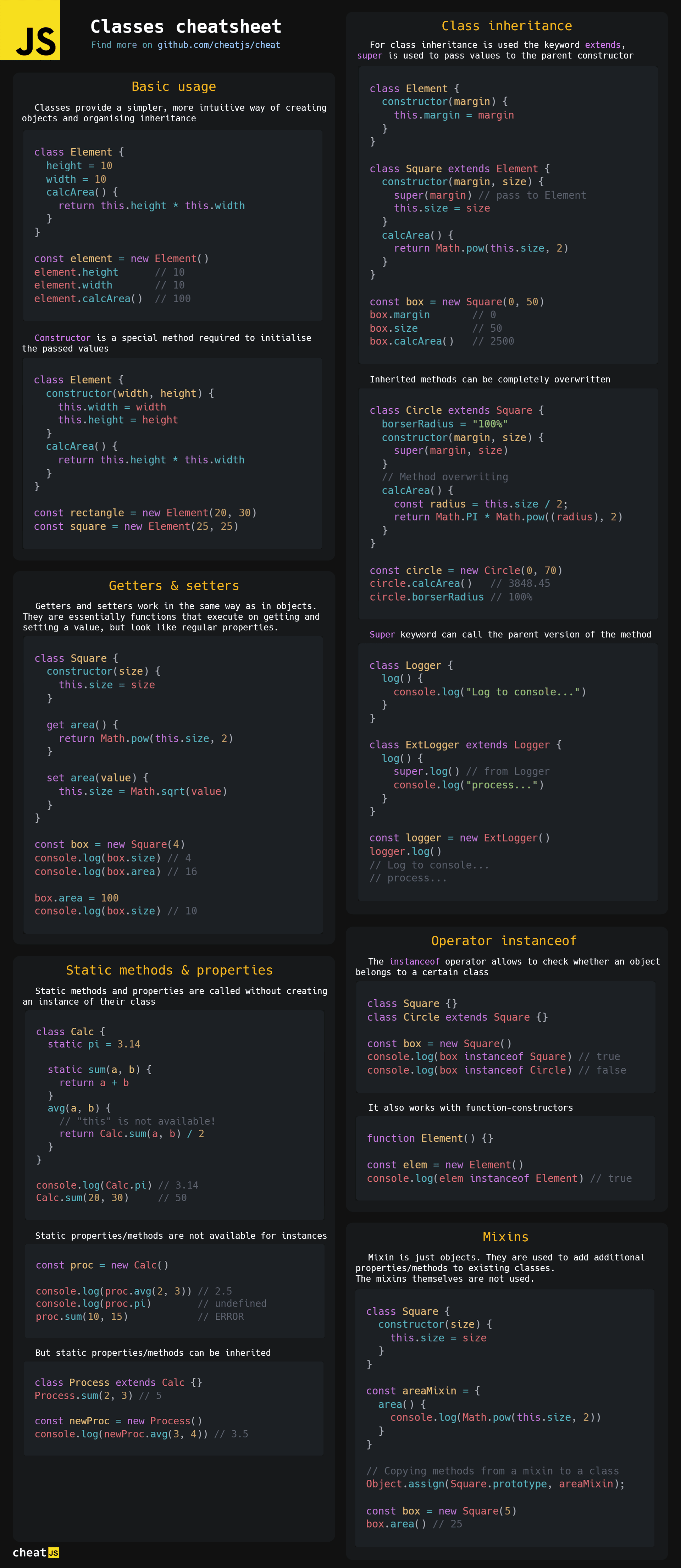This screenshot has width=681, height=1568.
Task: Click the function Element() {} code line
Action: coord(430,1138)
